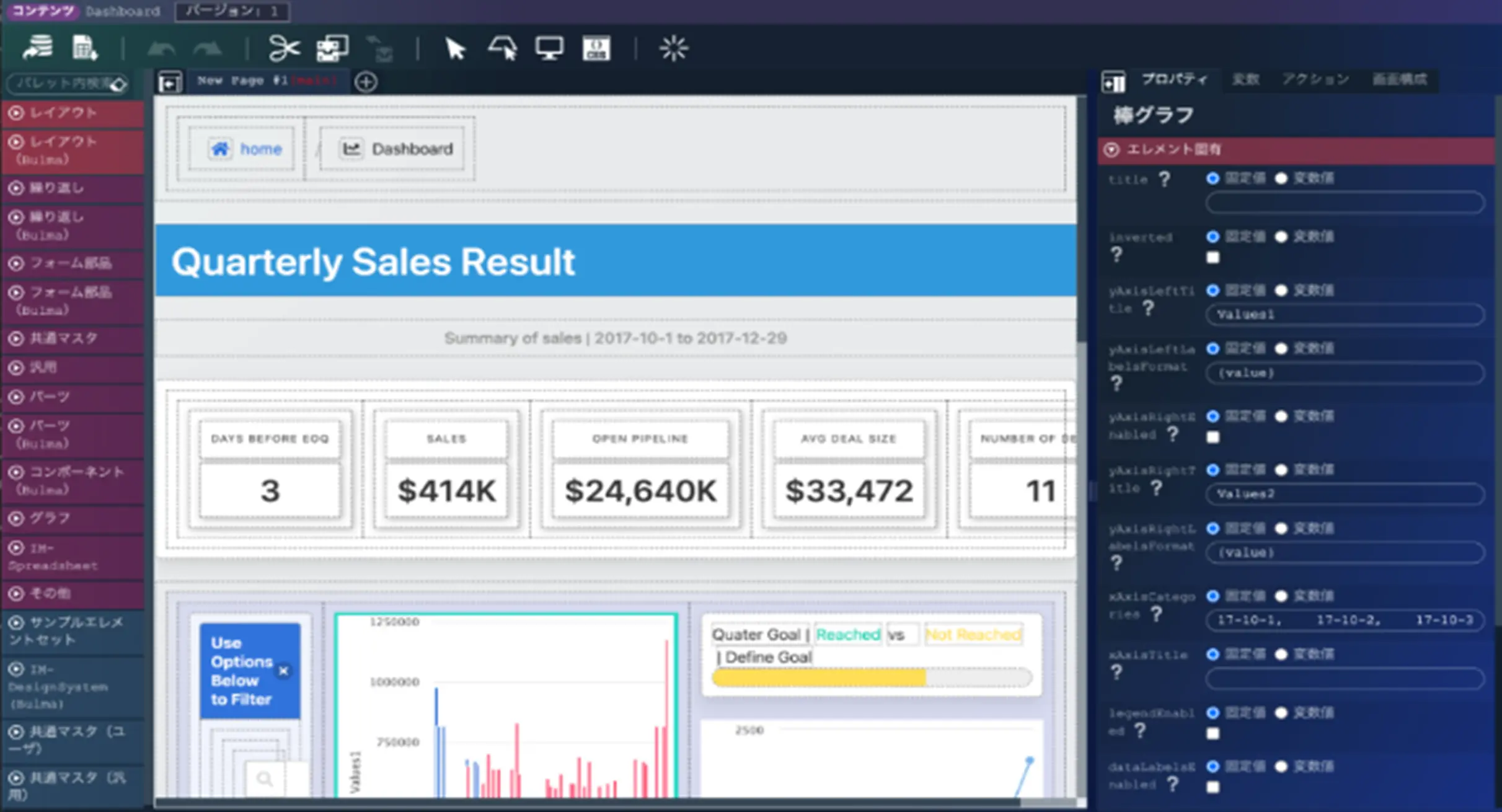The image size is (1502, 812).
Task: Open the 画面構成 tab
Action: pyautogui.click(x=1399, y=79)
